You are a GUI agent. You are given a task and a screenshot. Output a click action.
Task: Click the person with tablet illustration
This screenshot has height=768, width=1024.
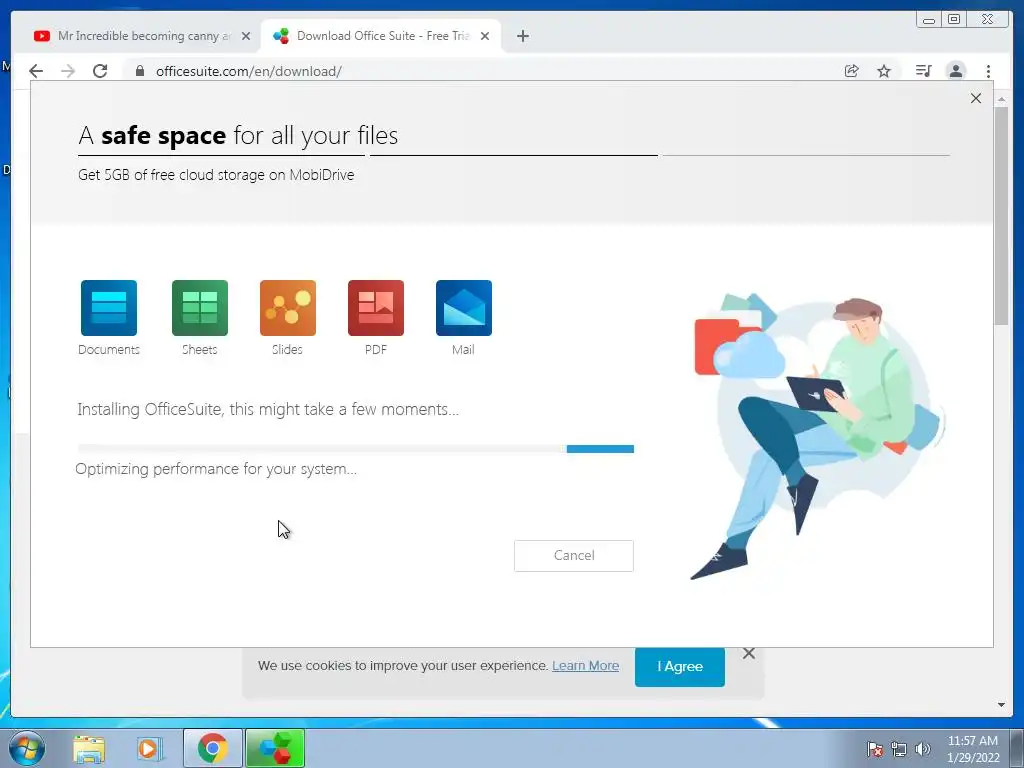[x=819, y=436]
